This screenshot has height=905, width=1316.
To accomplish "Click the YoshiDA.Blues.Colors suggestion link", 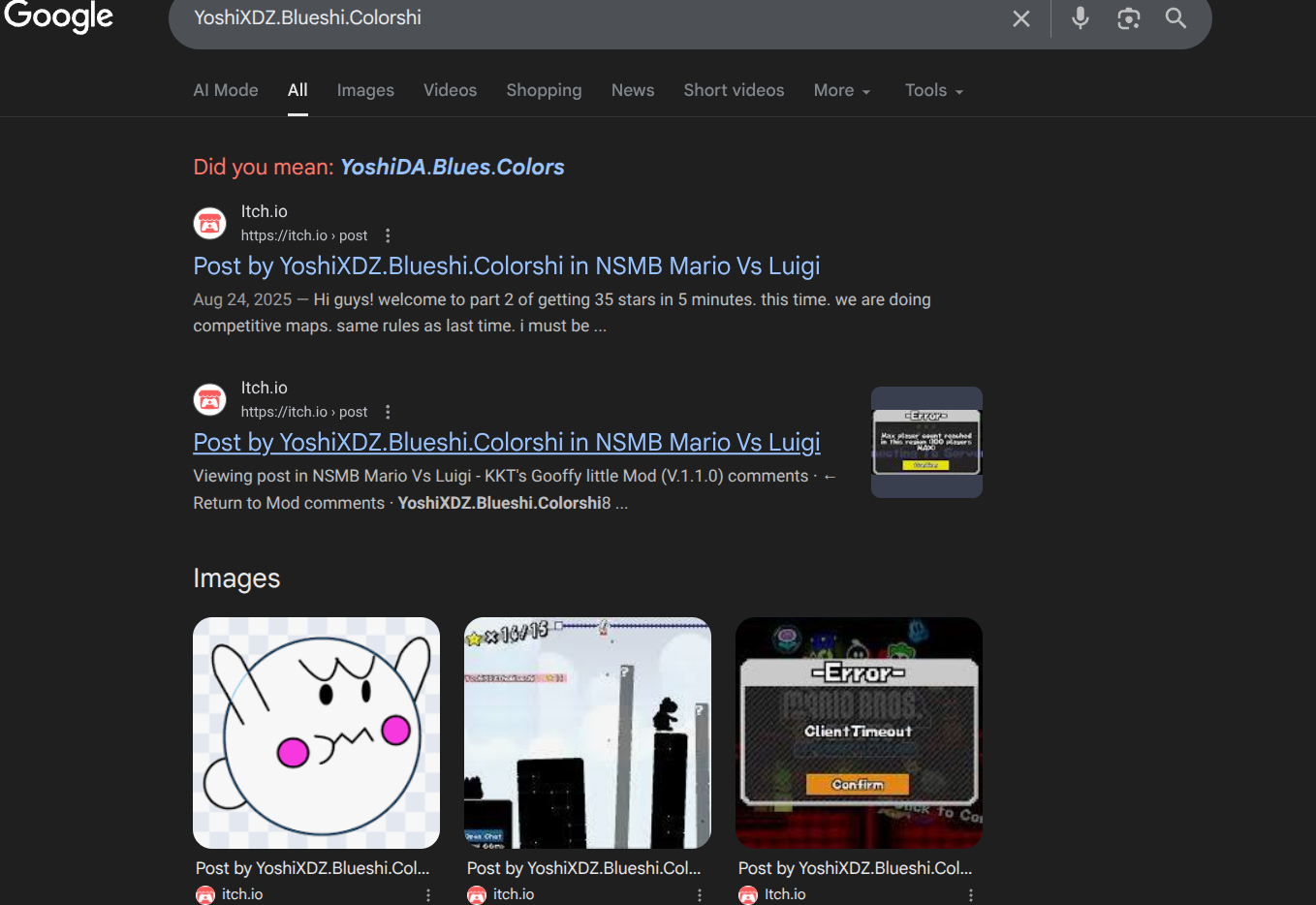I will pyautogui.click(x=452, y=167).
